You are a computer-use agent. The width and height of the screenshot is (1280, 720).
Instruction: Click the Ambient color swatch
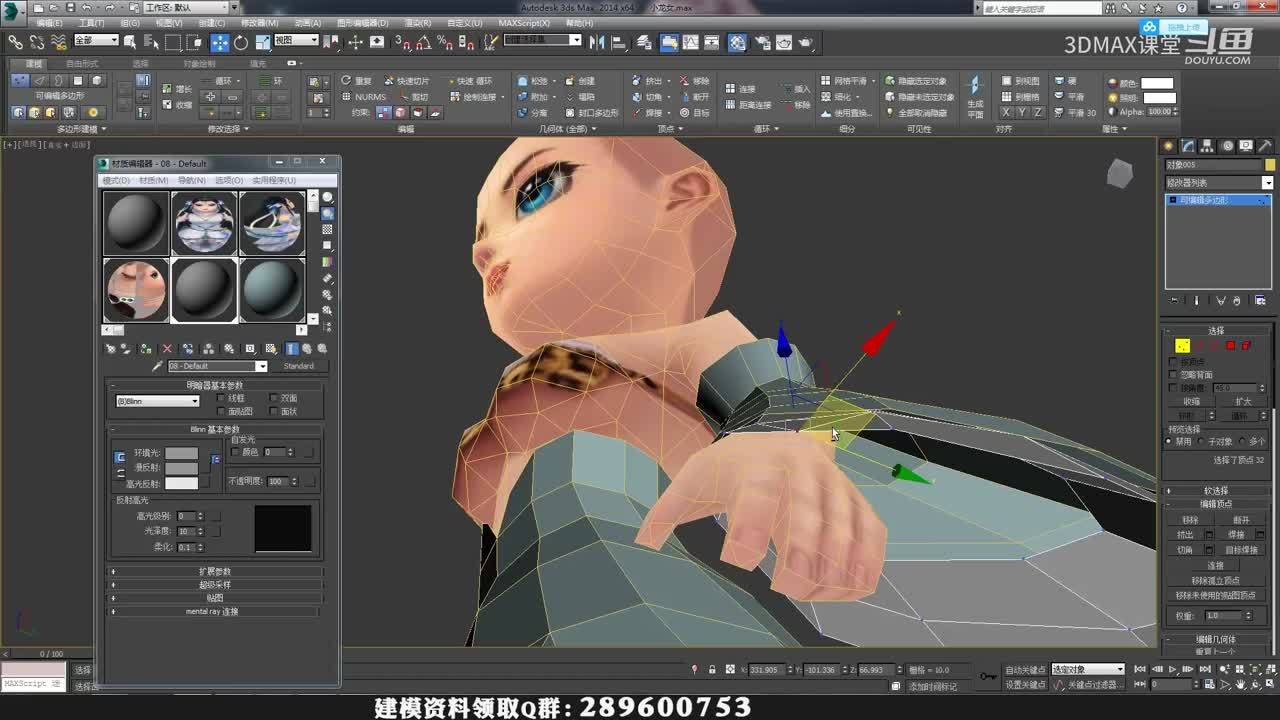[181, 453]
